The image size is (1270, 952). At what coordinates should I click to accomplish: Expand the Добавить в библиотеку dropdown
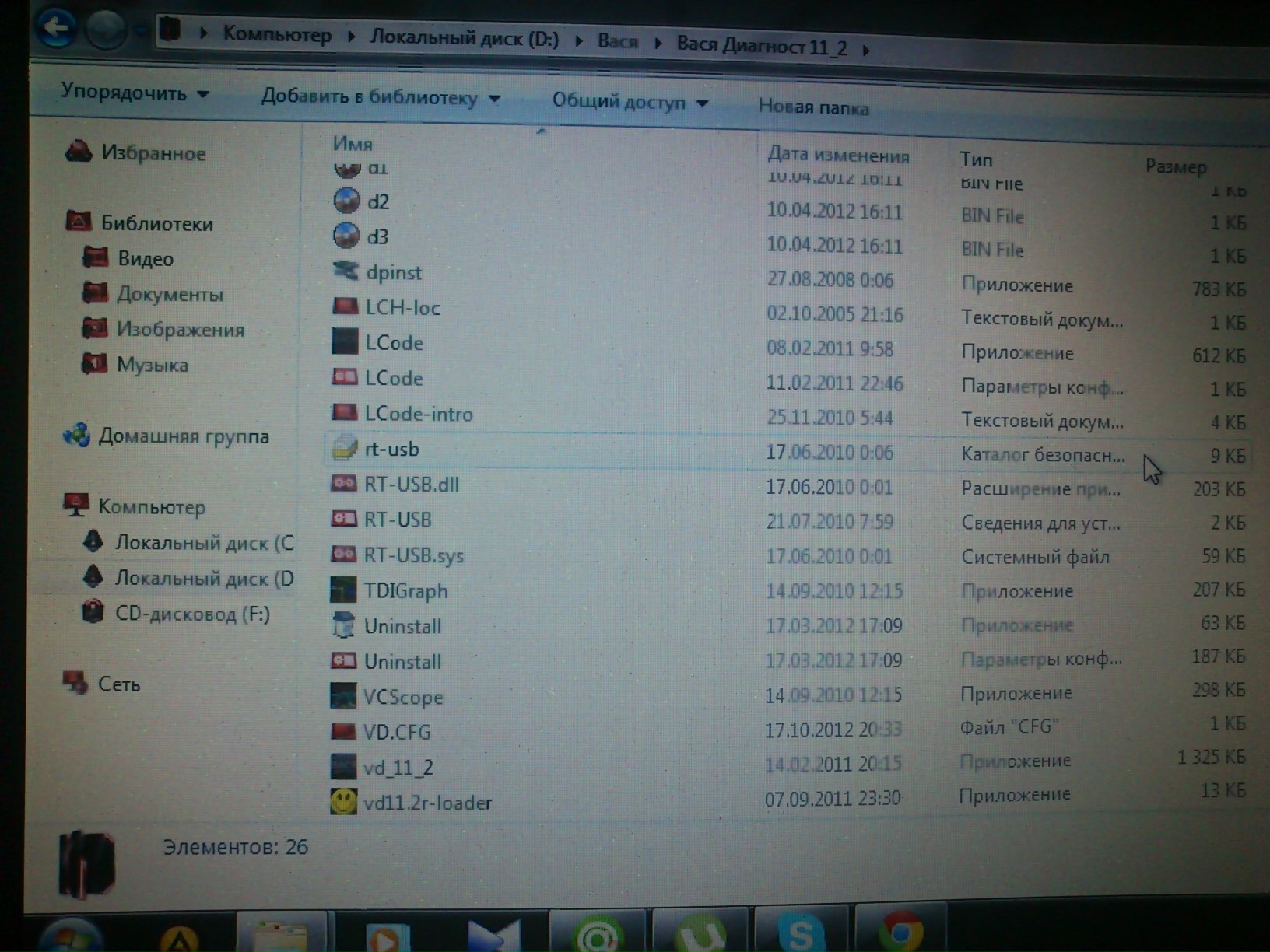point(380,97)
